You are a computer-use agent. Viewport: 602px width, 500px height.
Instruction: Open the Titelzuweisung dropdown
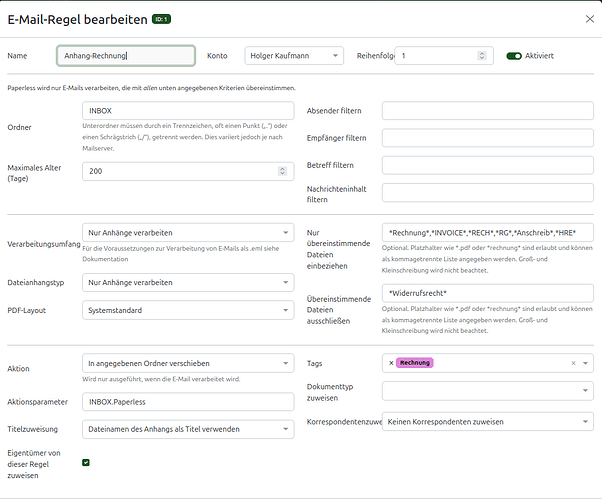click(x=188, y=429)
